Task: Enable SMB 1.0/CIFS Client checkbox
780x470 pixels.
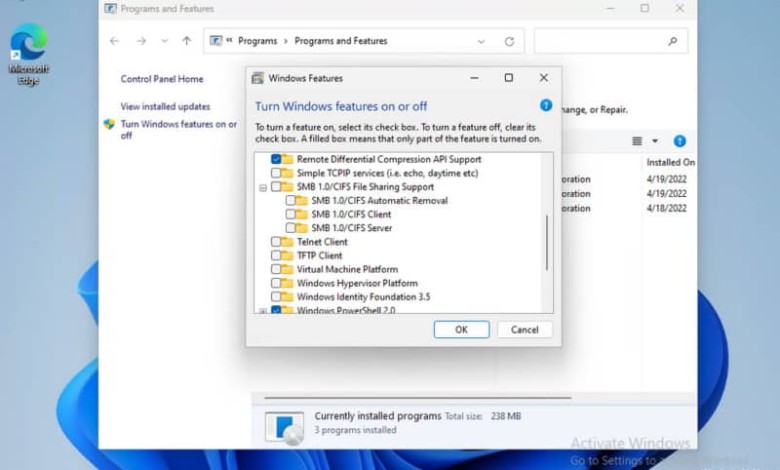Action: coord(291,214)
